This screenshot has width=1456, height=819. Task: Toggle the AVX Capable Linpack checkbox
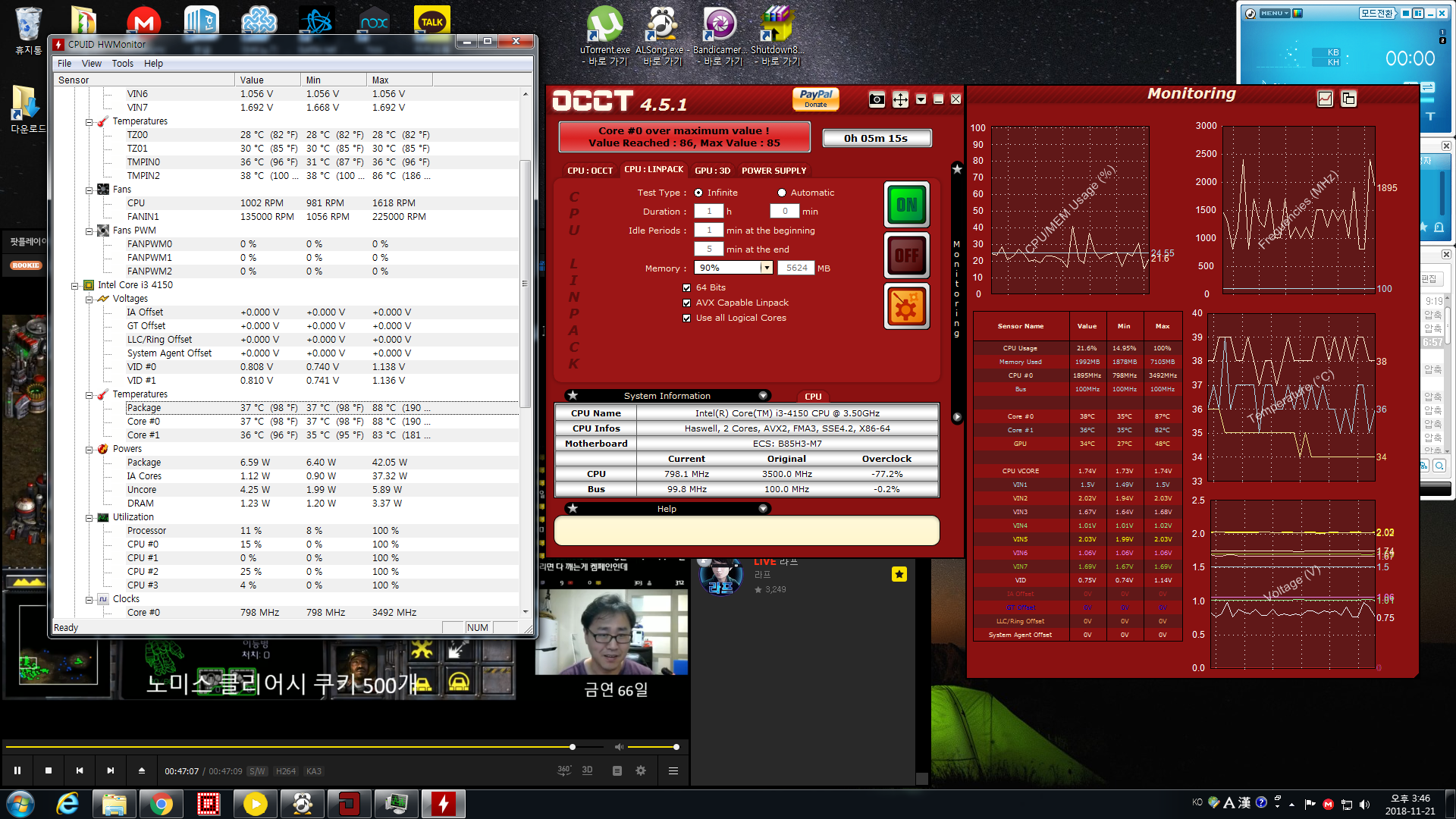tap(687, 303)
